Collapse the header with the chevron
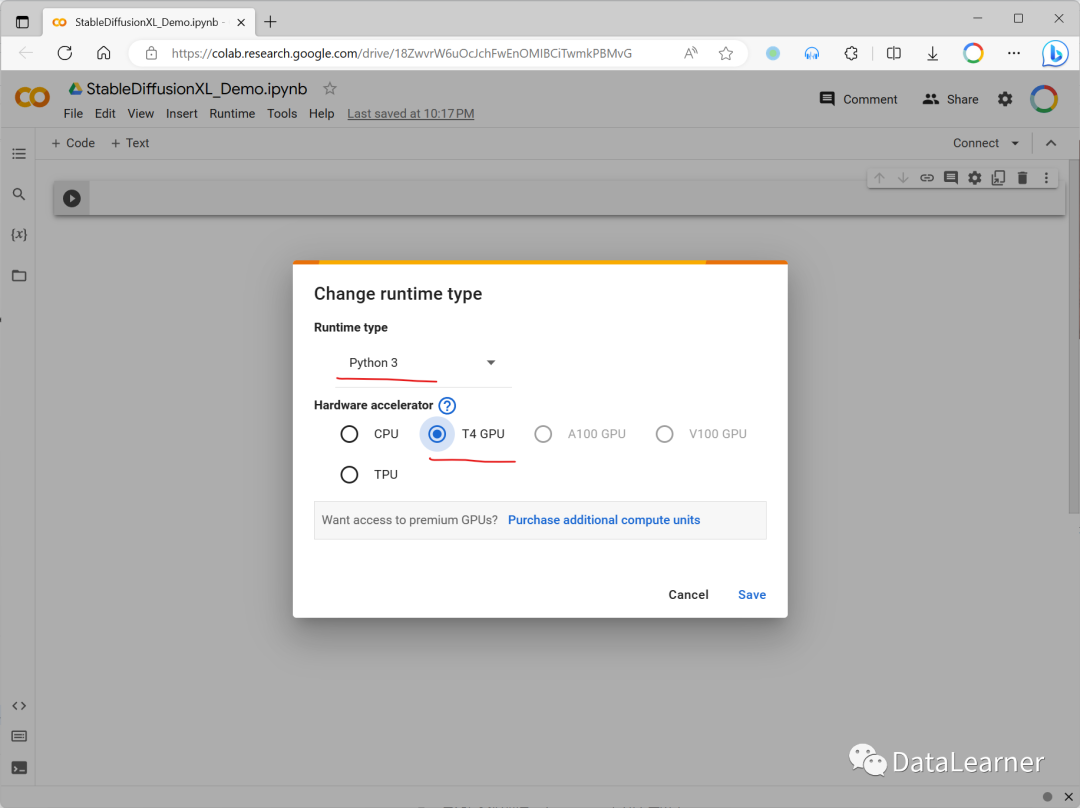This screenshot has width=1080, height=808. [1051, 143]
